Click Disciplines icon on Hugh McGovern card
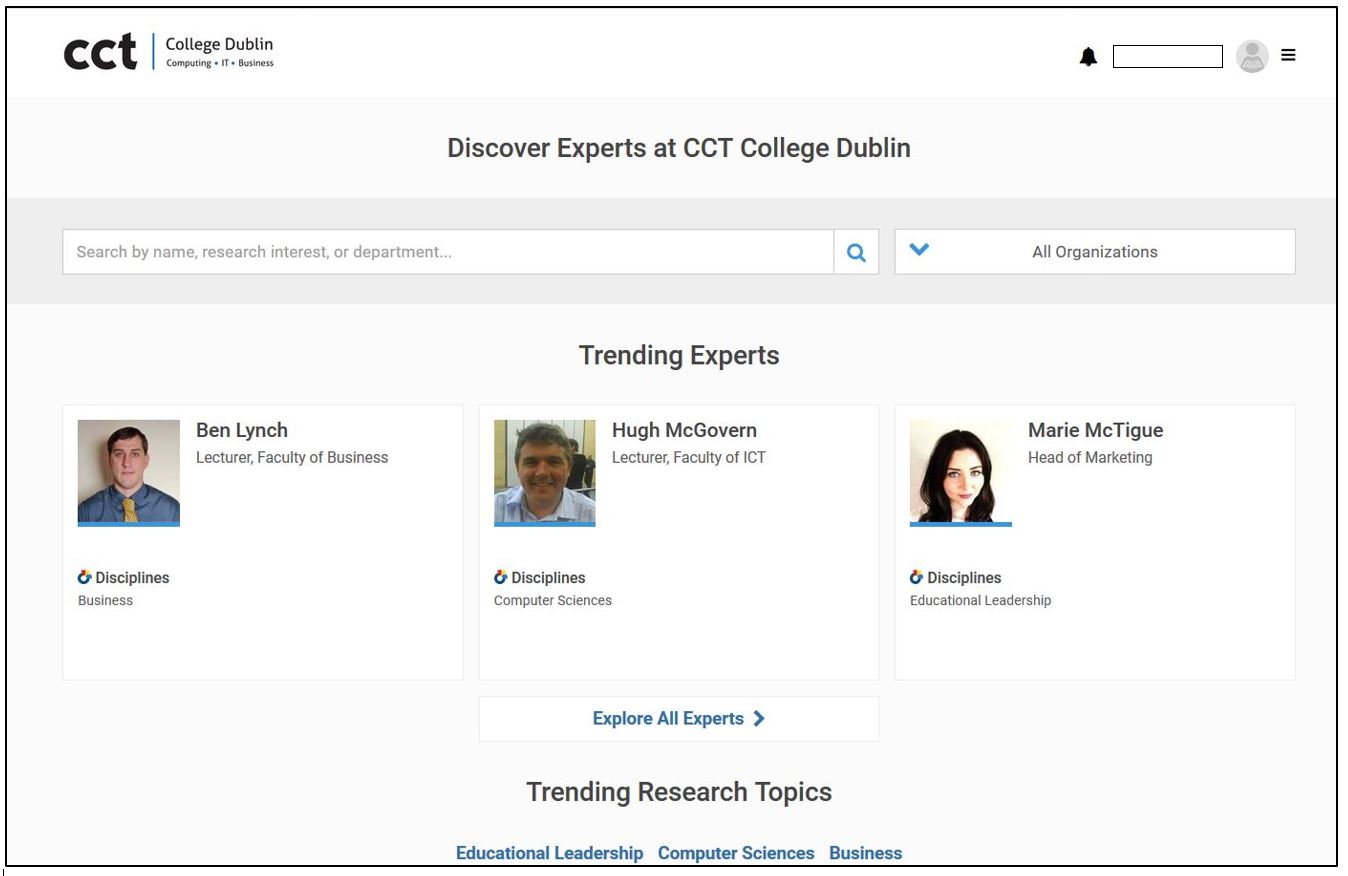Viewport: 1348px width, 876px height. click(501, 577)
